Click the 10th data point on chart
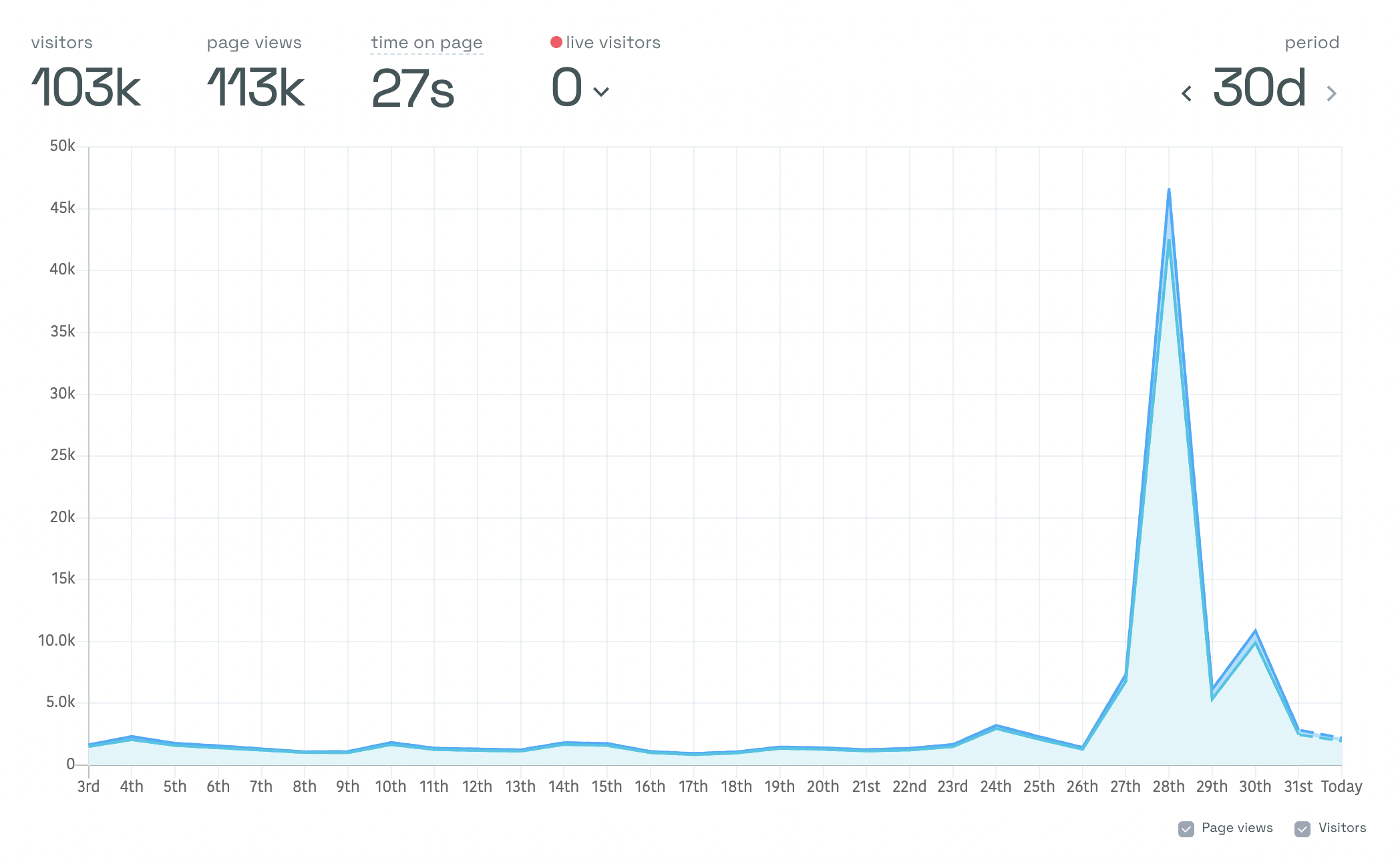This screenshot has height=864, width=1400. (391, 742)
